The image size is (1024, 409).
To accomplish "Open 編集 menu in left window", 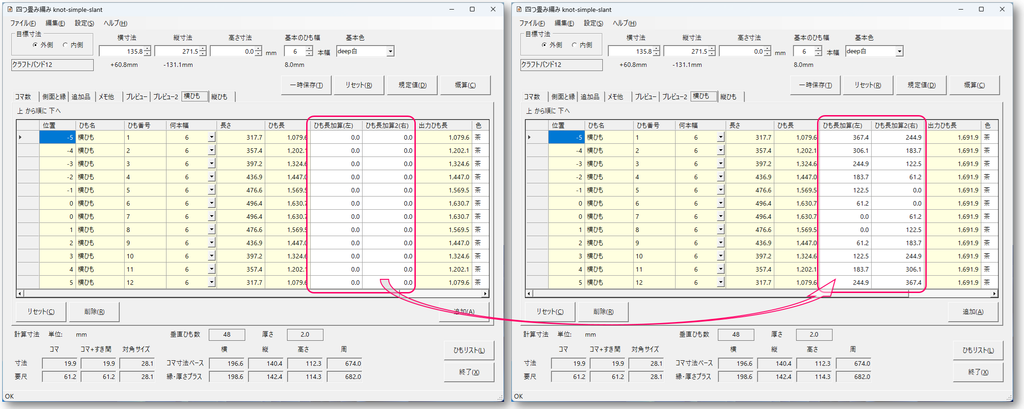I will tap(55, 23).
